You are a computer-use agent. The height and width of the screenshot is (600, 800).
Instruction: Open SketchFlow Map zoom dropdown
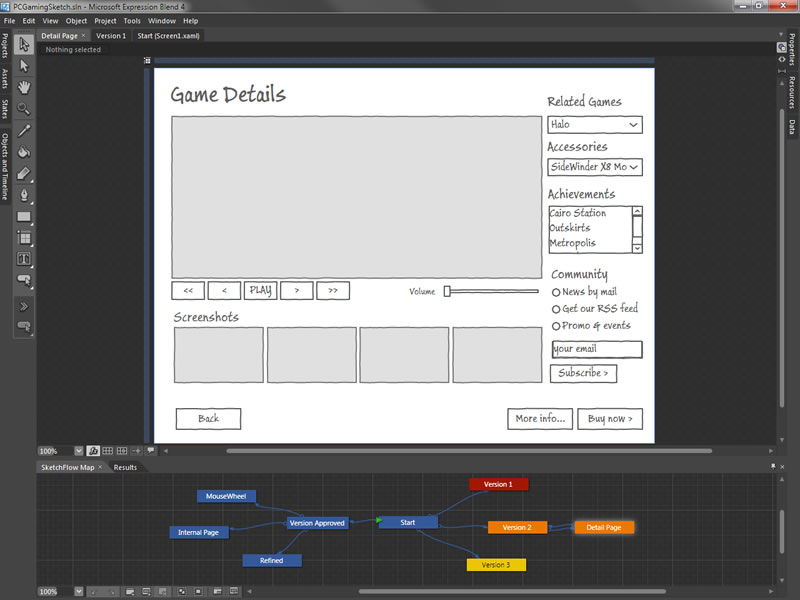click(78, 592)
